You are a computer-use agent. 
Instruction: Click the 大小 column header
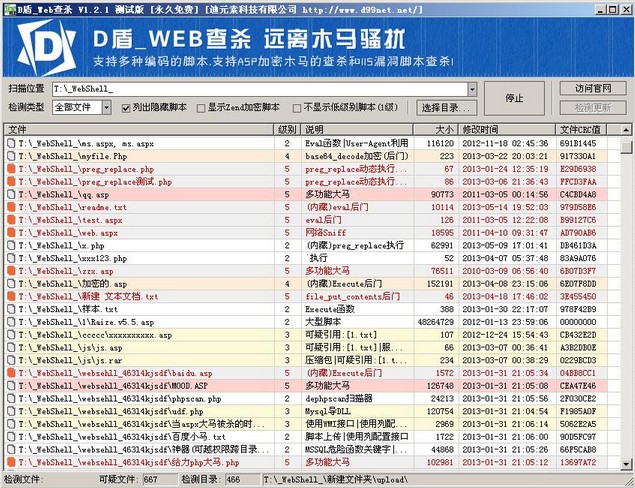click(430, 130)
